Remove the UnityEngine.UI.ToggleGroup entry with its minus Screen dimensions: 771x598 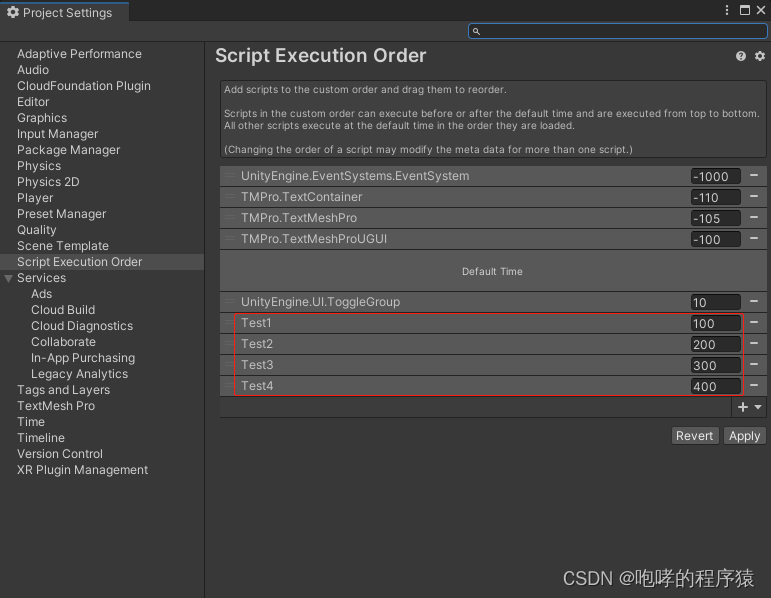coord(754,301)
